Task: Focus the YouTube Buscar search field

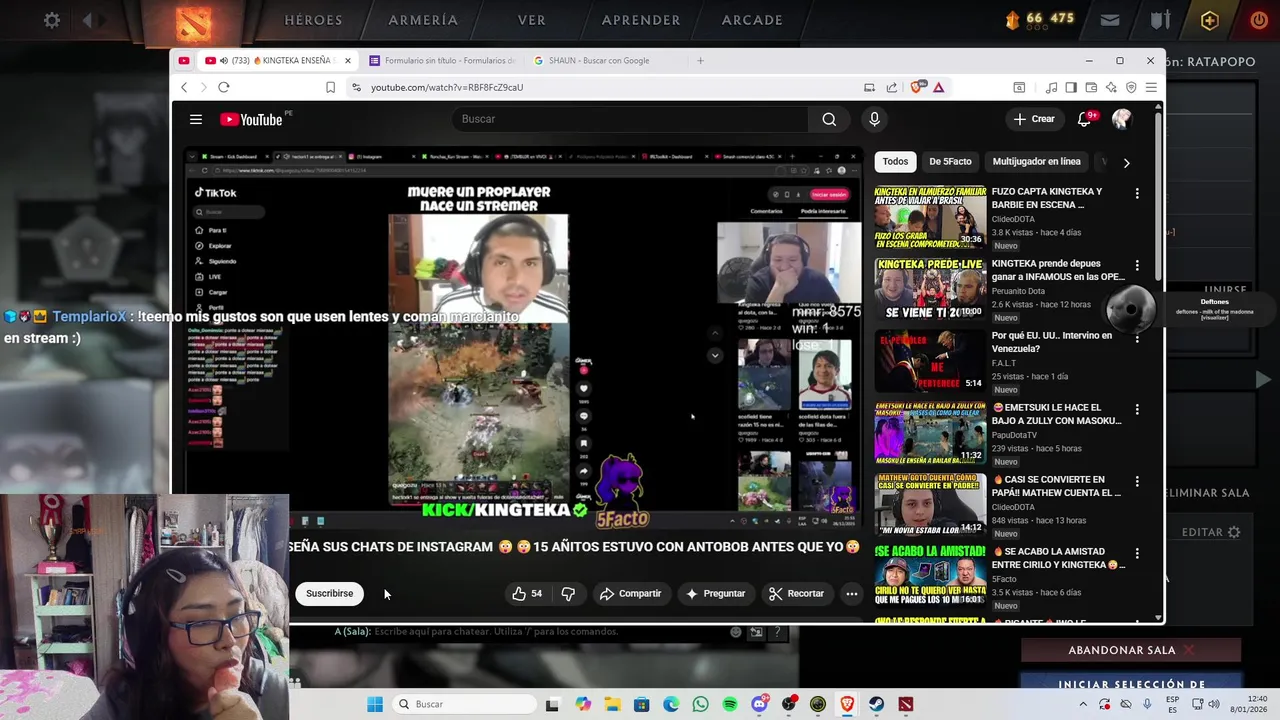Action: (x=630, y=119)
